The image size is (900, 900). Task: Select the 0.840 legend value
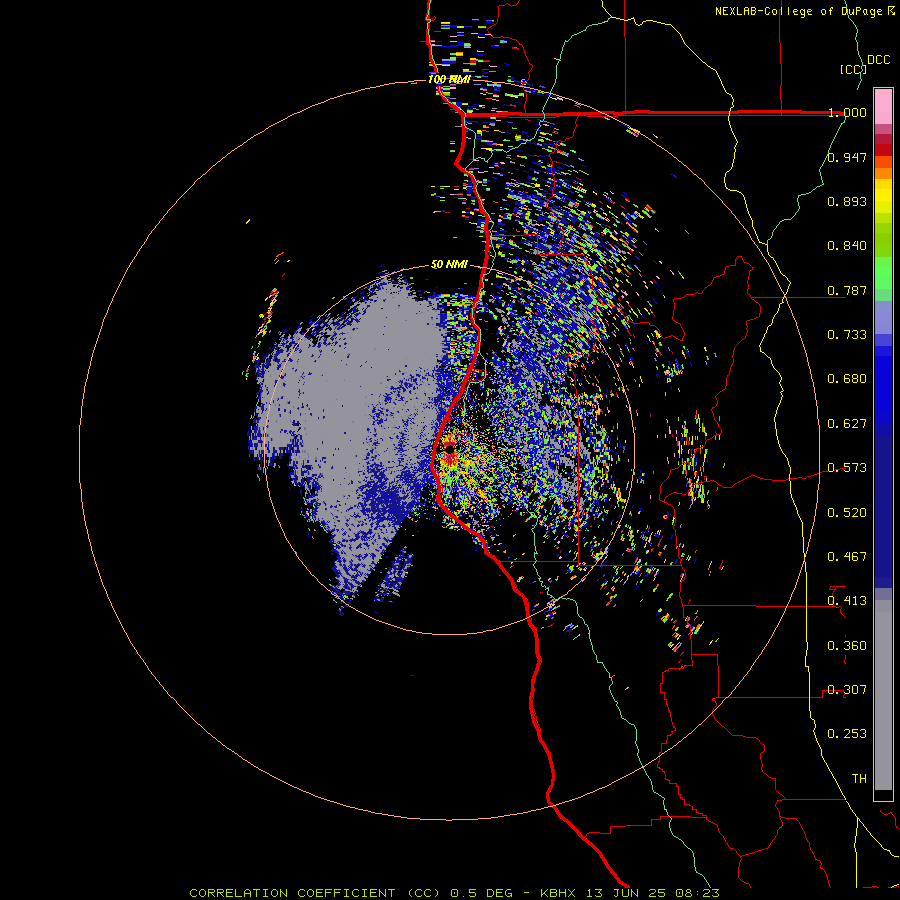pyautogui.click(x=847, y=246)
